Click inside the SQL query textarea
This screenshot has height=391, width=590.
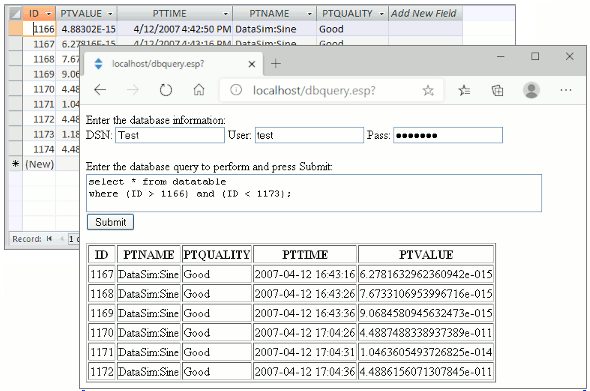point(314,193)
